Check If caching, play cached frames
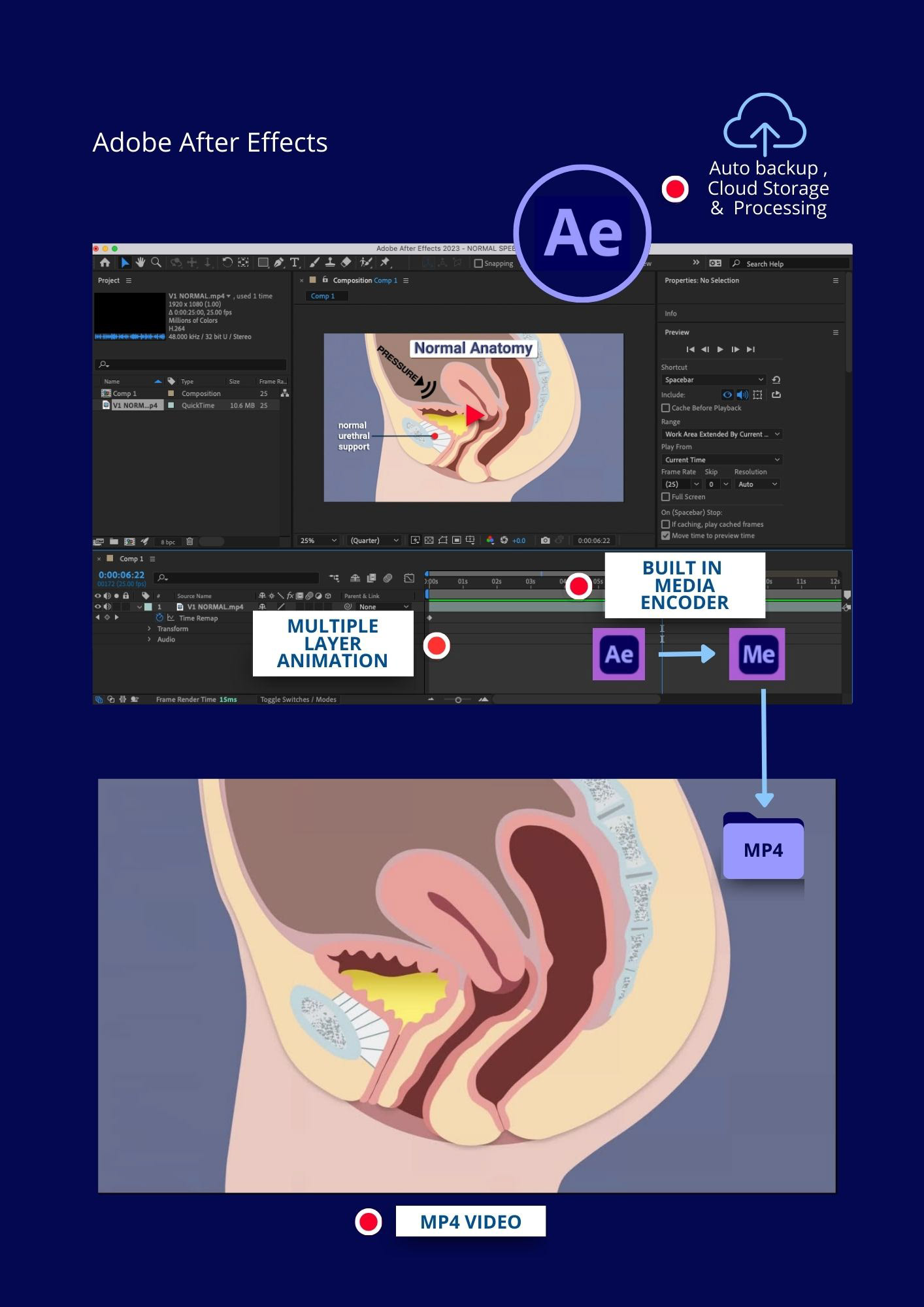 pos(665,524)
